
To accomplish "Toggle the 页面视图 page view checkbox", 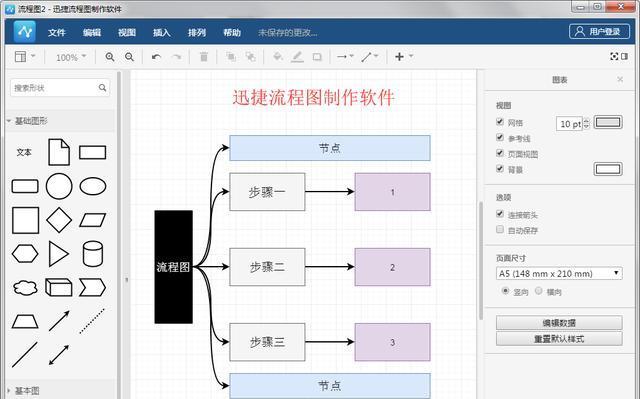I will pyautogui.click(x=500, y=153).
